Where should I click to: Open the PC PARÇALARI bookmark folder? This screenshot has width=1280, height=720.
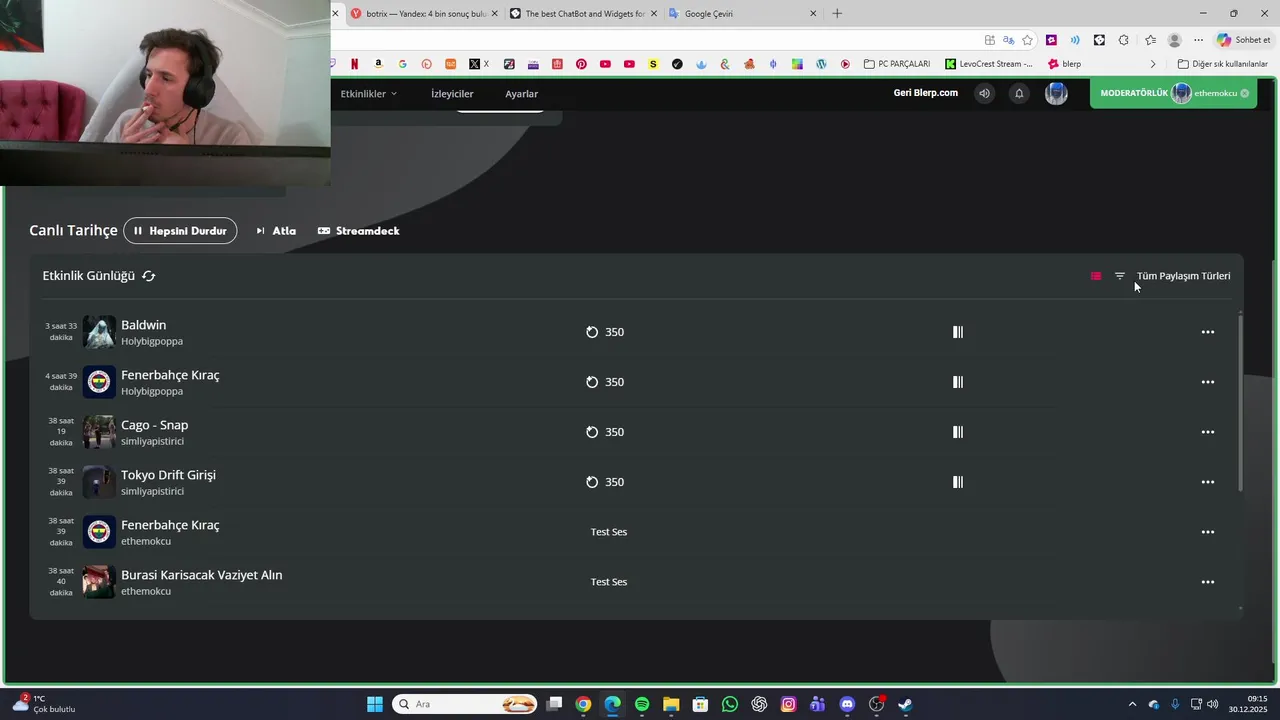pos(897,64)
